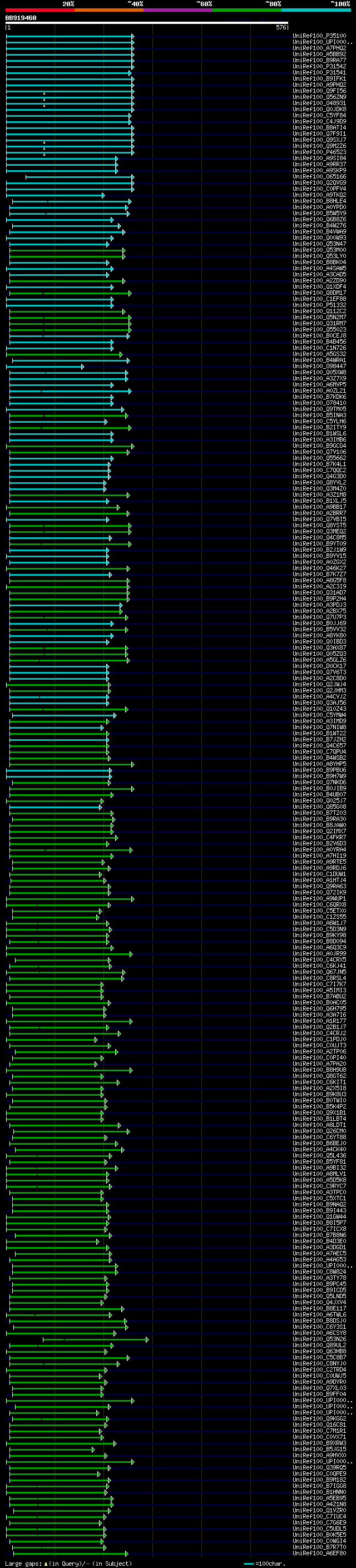Select hit label UniRef100_Q7NIW8
This screenshot has width=356, height=1568.
(x=319, y=727)
